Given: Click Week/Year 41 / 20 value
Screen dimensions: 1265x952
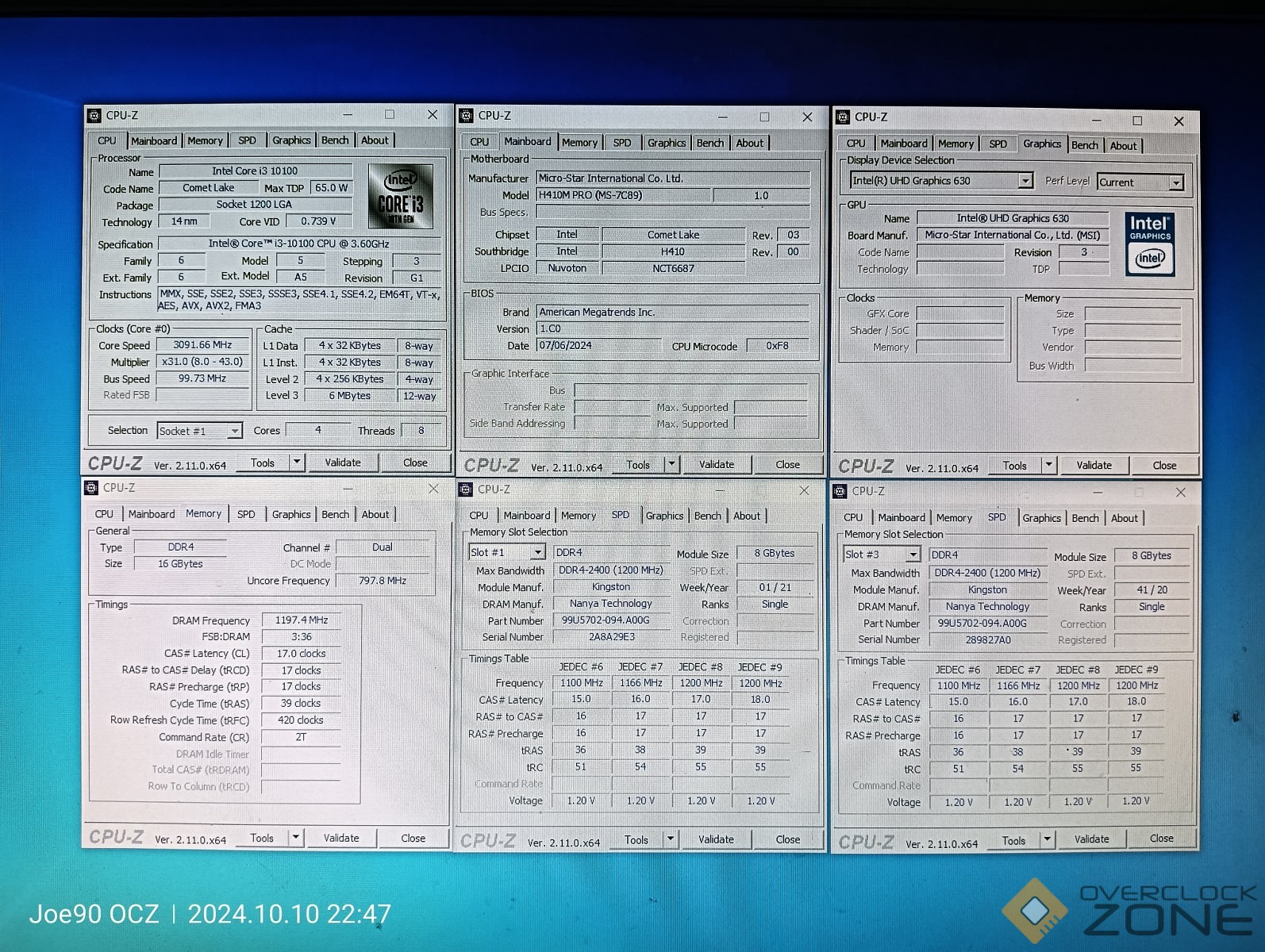Looking at the screenshot, I should click(x=1152, y=589).
